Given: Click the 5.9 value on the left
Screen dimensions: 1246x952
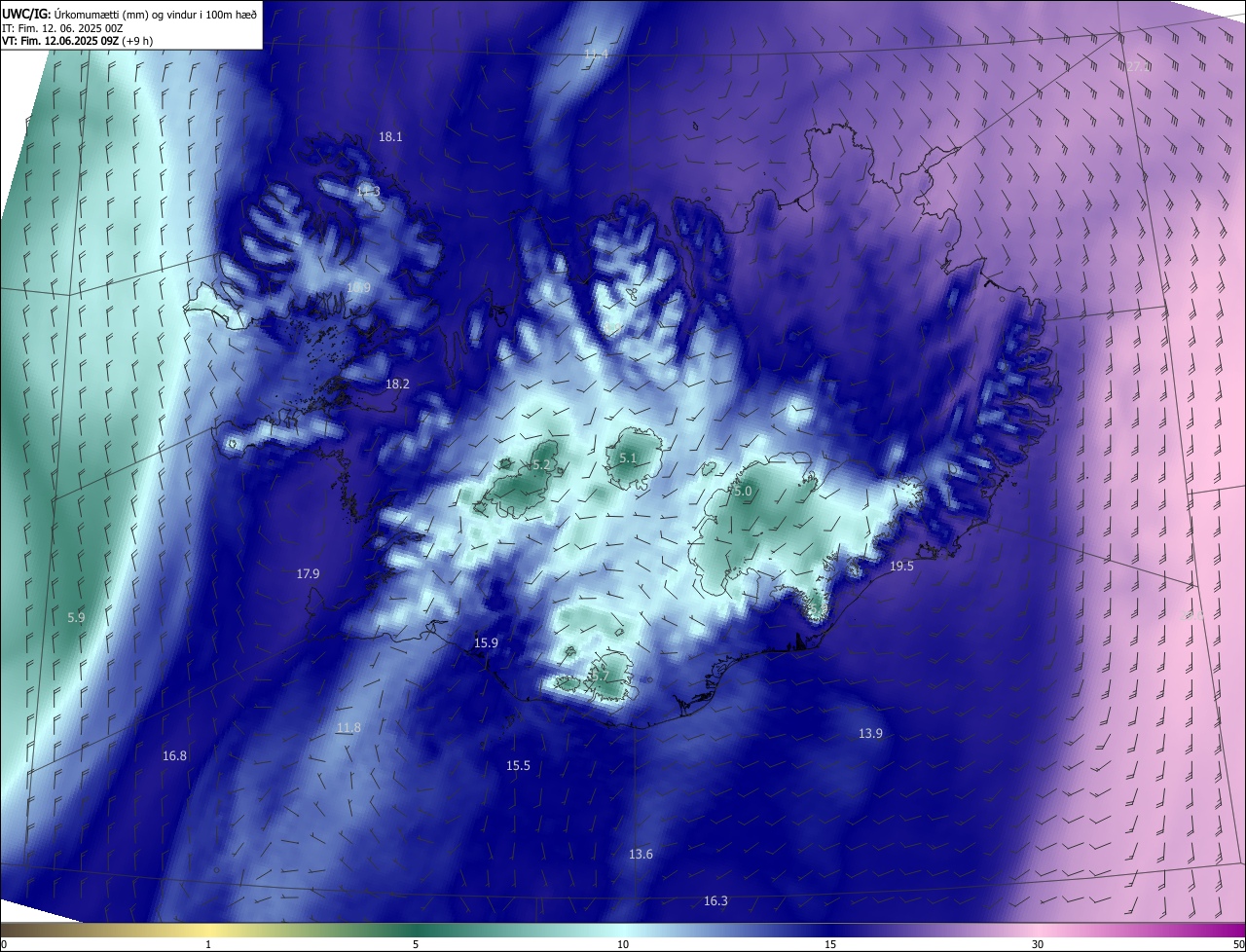Looking at the screenshot, I should pos(76,617).
